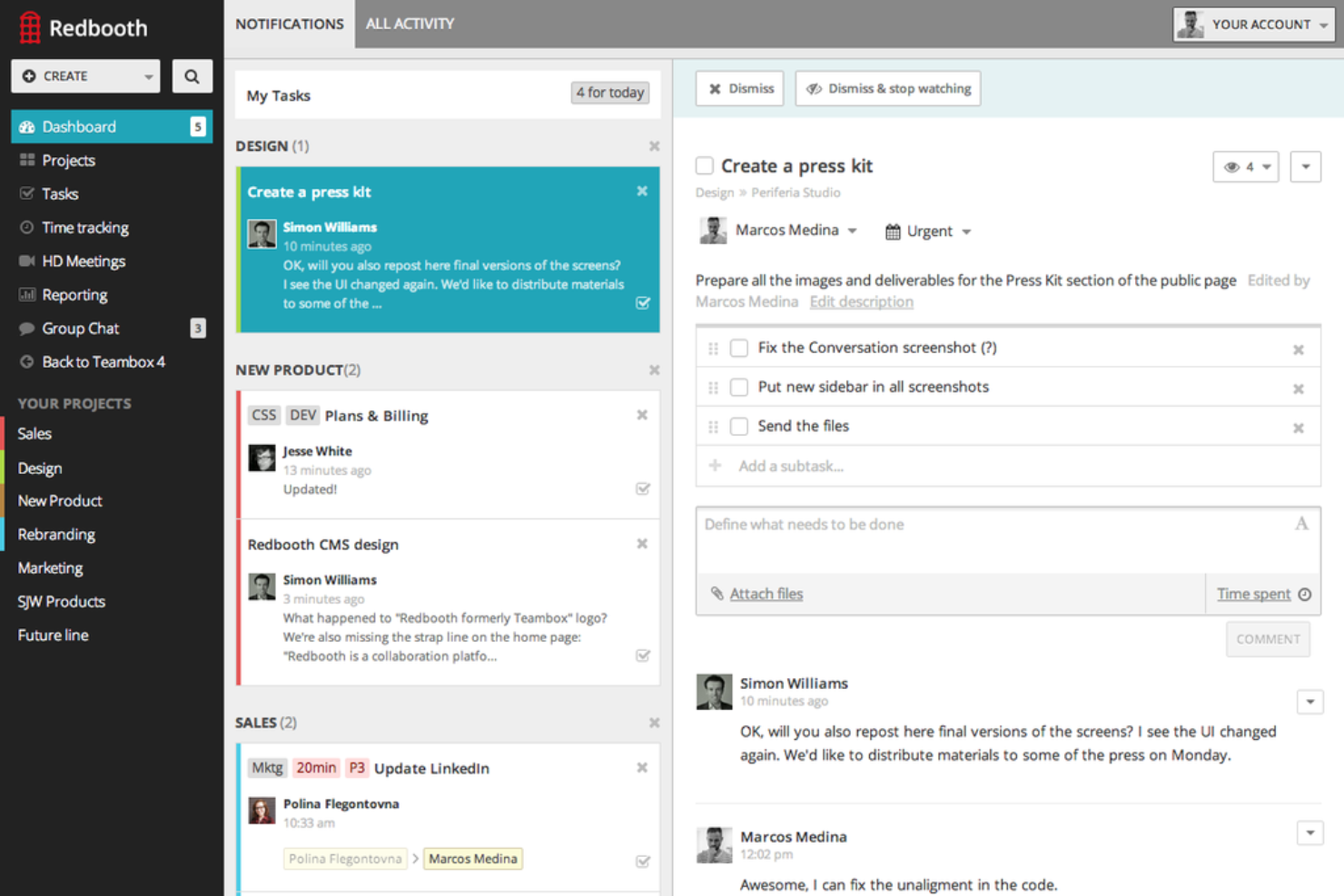Remove the Send the files subtask
1344x896 pixels.
1299,428
